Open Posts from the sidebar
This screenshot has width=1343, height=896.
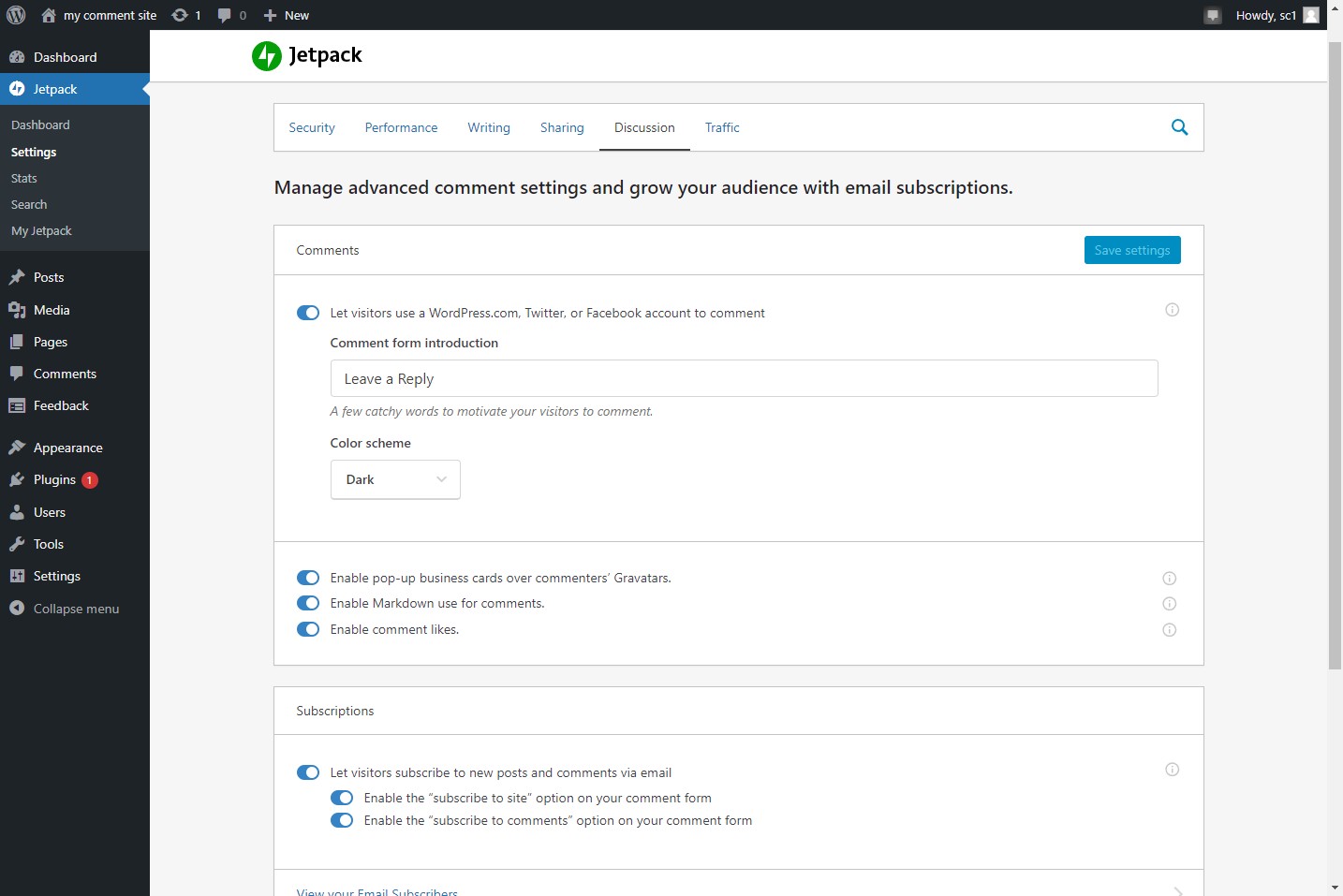(75, 277)
